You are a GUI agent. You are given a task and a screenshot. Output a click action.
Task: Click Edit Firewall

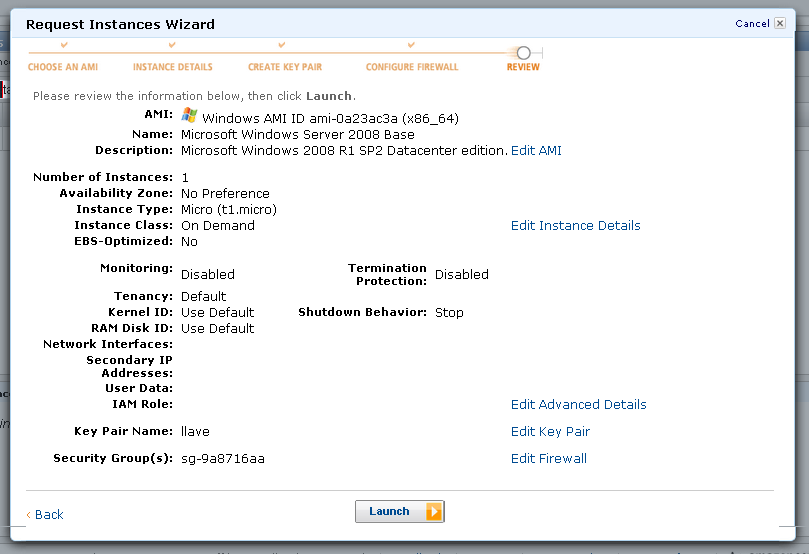point(548,458)
